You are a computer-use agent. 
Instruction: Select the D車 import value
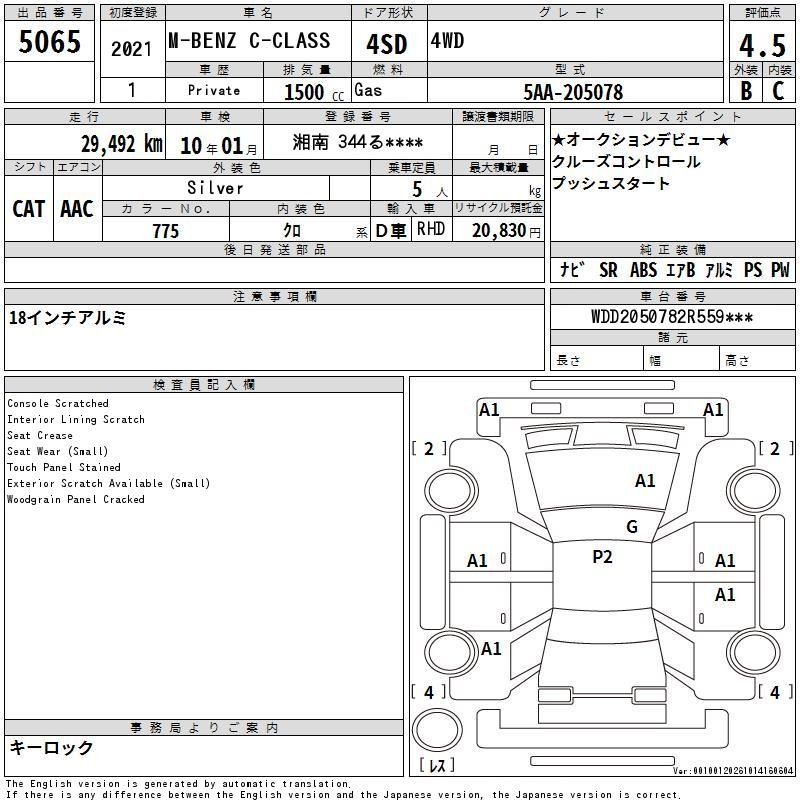coord(391,231)
